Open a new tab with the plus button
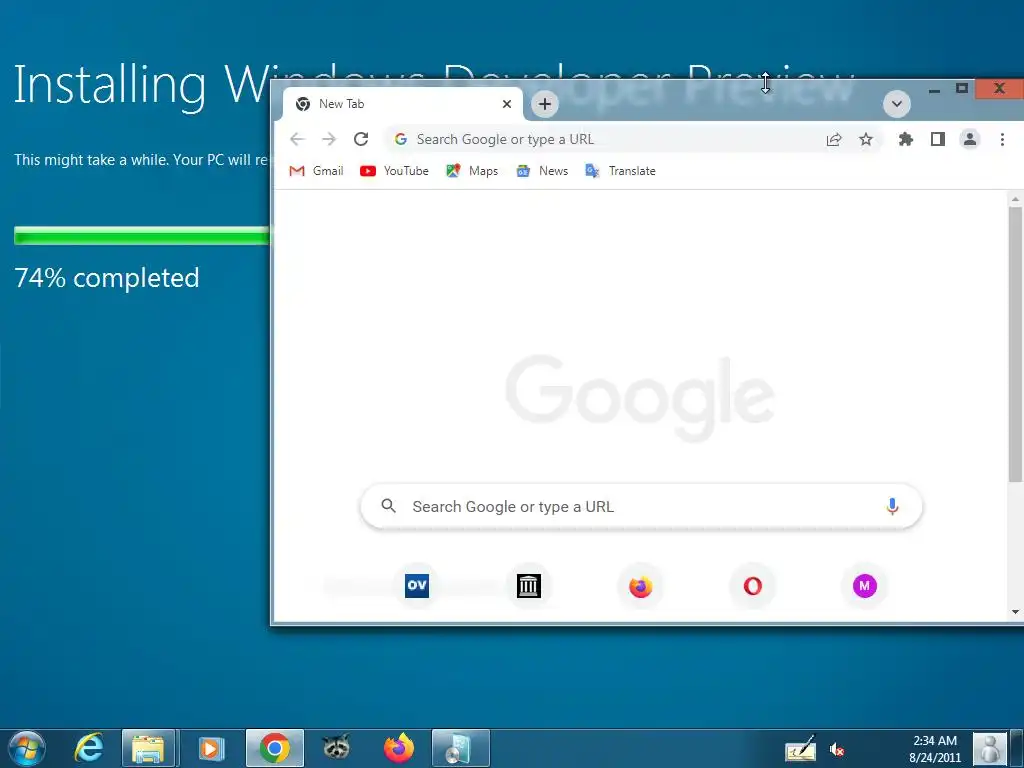Screen dimensions: 1024x768 [x=545, y=104]
